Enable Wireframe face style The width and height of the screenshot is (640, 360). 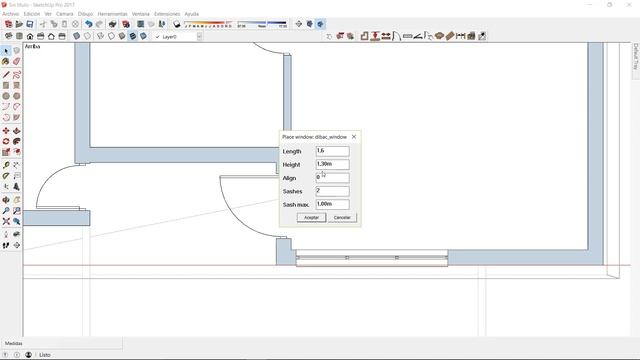[x=100, y=36]
